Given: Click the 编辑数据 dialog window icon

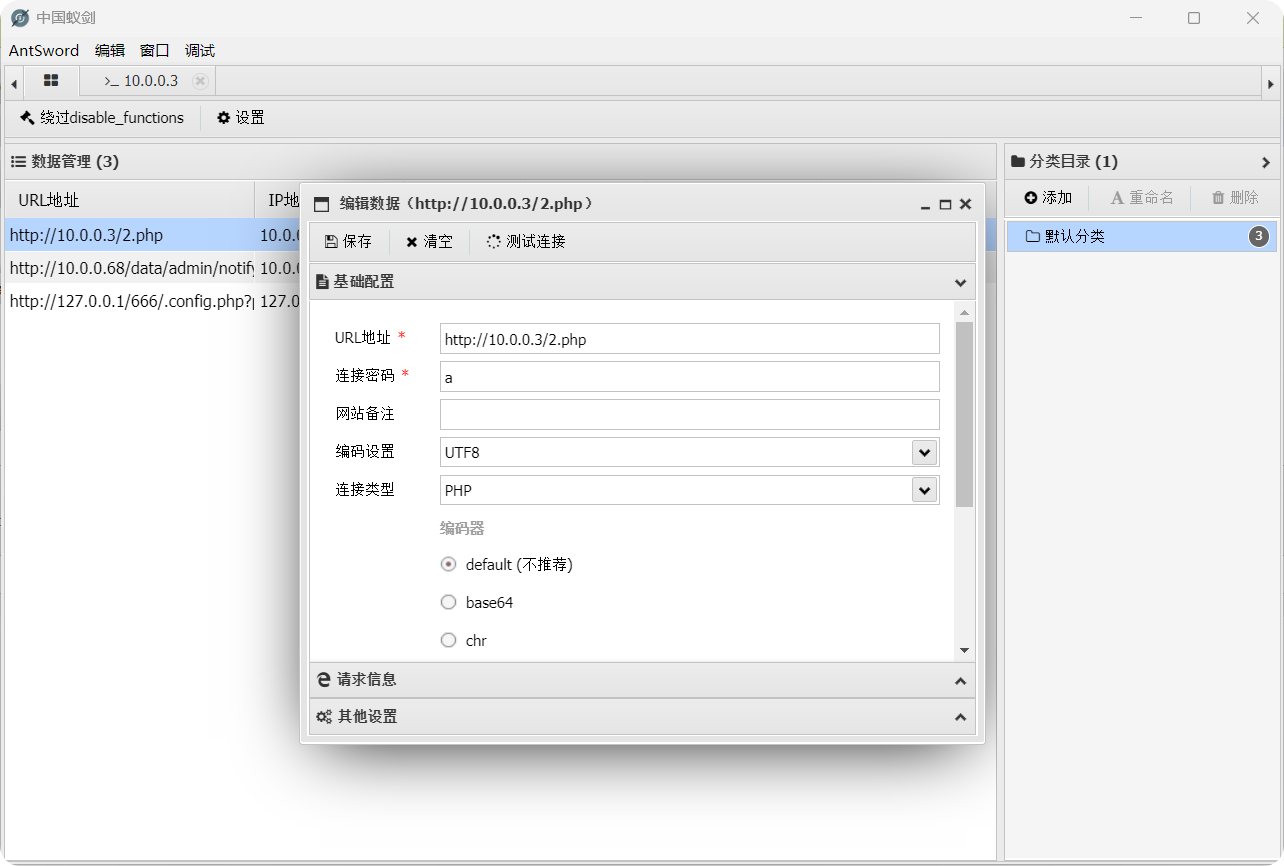Looking at the screenshot, I should click(321, 204).
